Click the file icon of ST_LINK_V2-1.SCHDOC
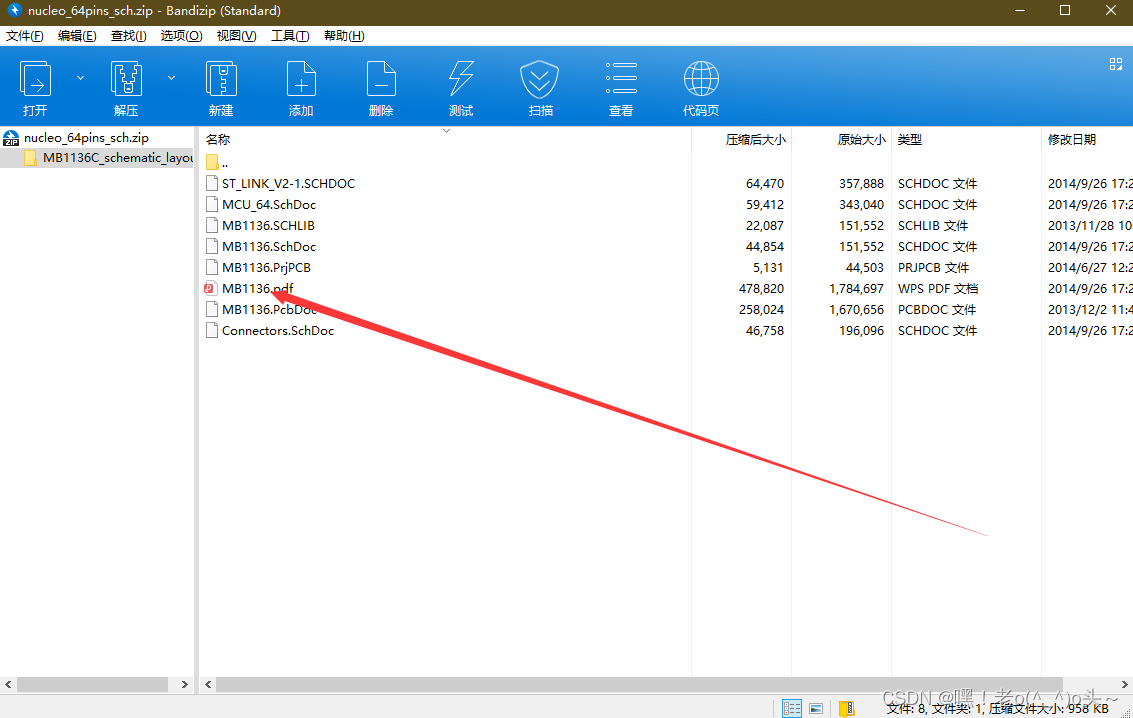1133x718 pixels. [x=212, y=183]
